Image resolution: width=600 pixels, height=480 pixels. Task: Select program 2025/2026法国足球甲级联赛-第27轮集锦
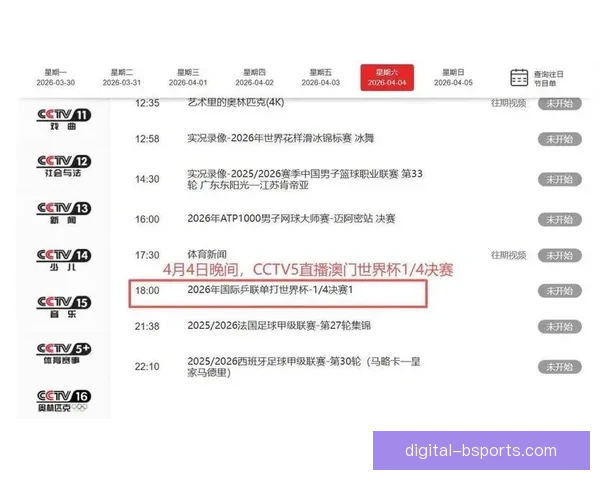279,326
